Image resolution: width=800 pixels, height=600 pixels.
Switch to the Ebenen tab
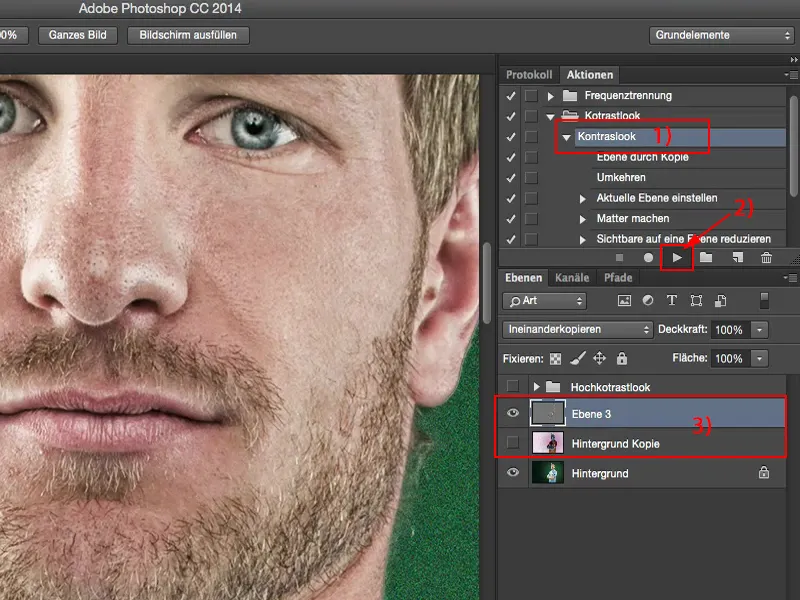pos(523,278)
